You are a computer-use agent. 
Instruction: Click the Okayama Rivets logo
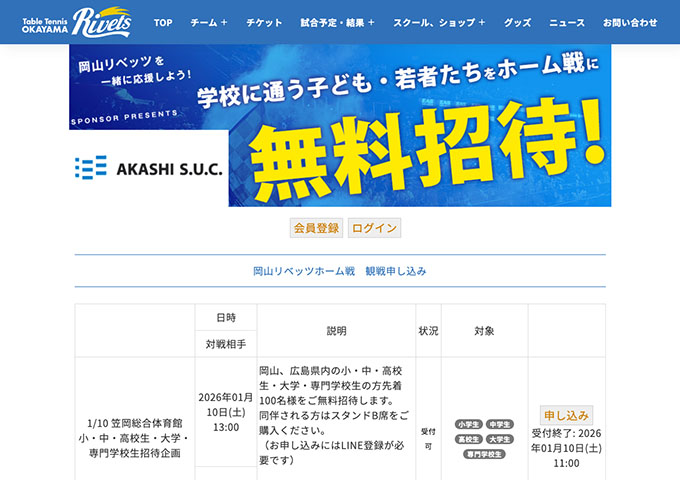pos(76,22)
